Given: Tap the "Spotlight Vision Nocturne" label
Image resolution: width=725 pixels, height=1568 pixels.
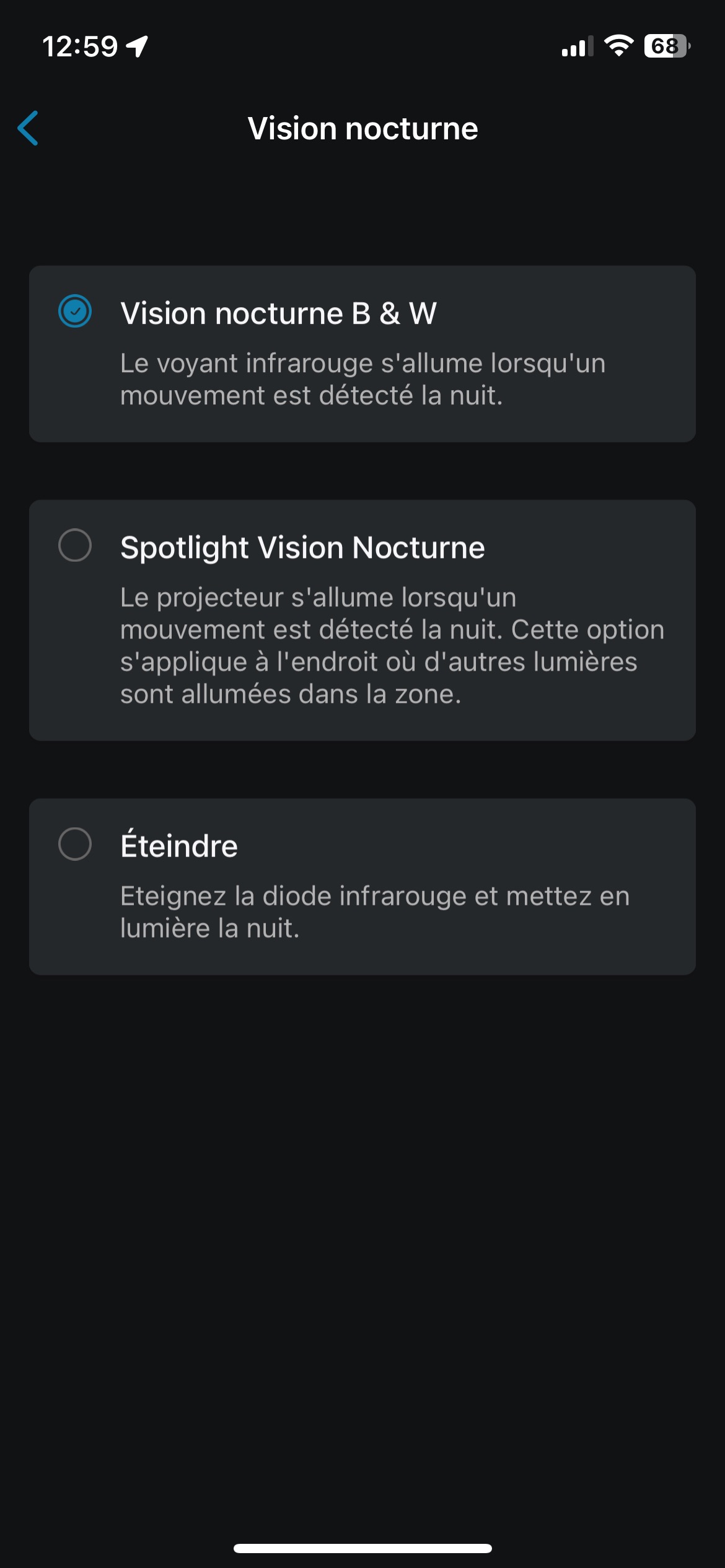Looking at the screenshot, I should point(302,547).
